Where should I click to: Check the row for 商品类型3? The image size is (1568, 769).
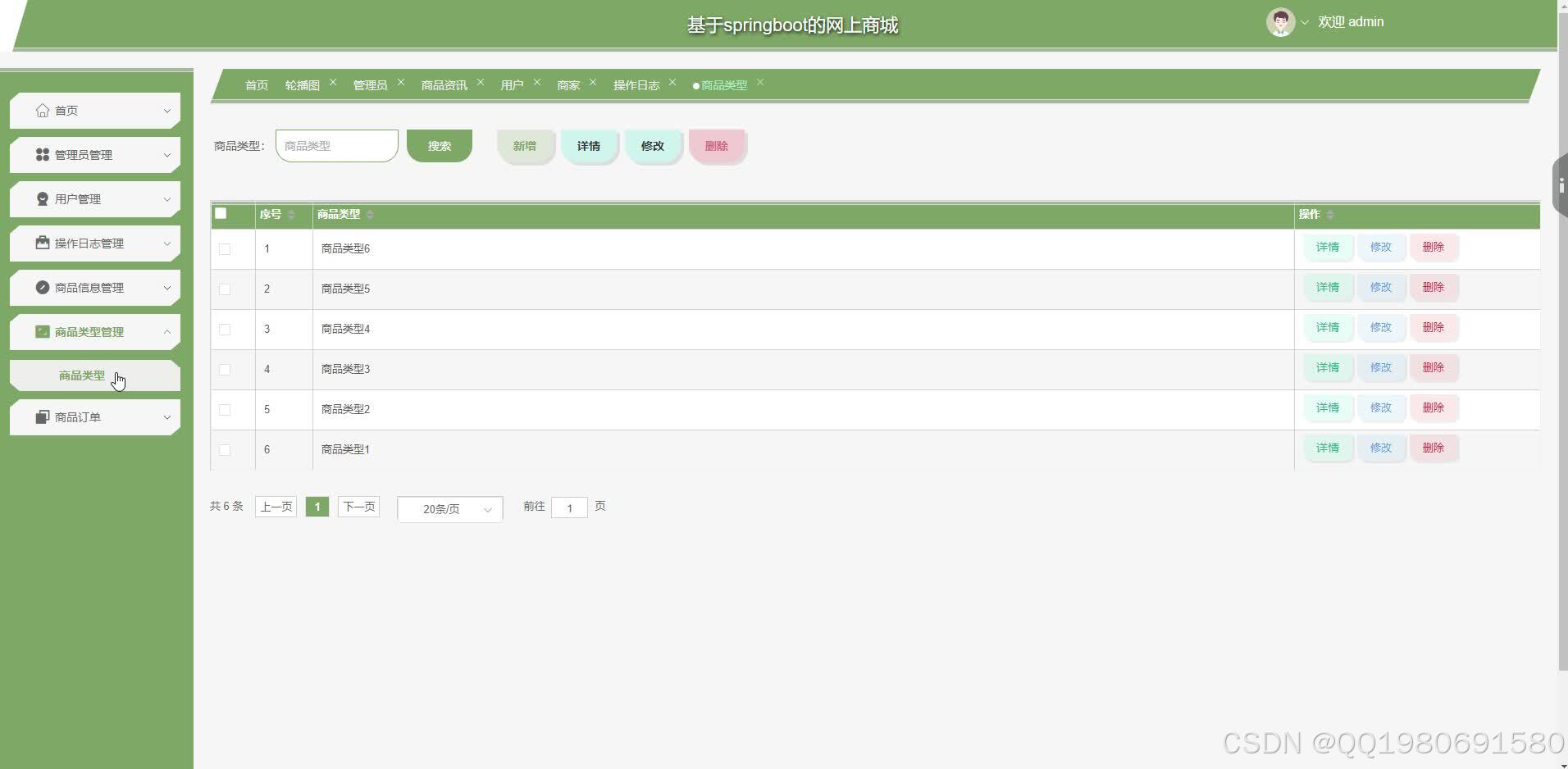point(225,370)
